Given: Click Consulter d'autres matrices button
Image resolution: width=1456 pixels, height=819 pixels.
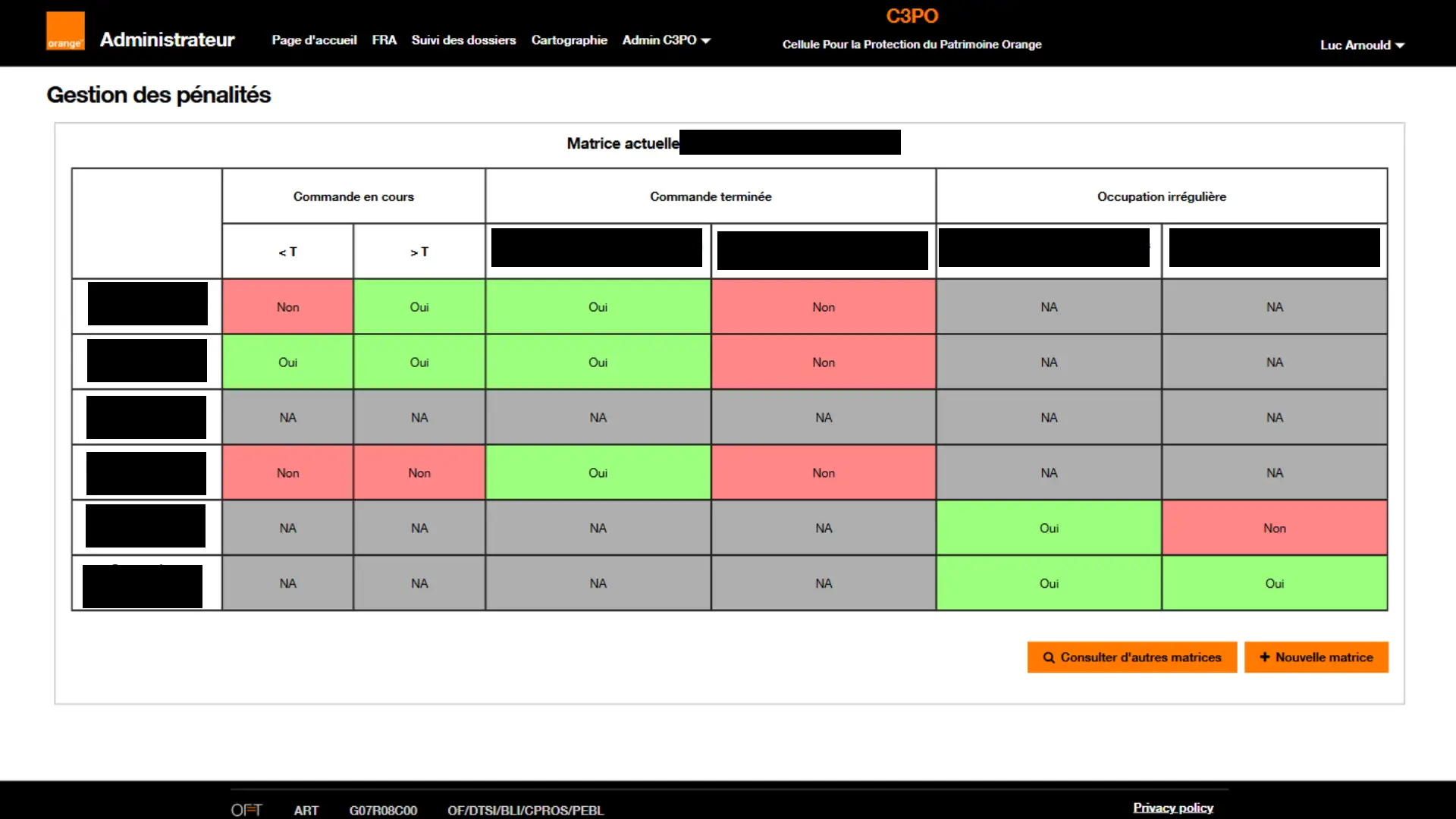Looking at the screenshot, I should (x=1131, y=657).
